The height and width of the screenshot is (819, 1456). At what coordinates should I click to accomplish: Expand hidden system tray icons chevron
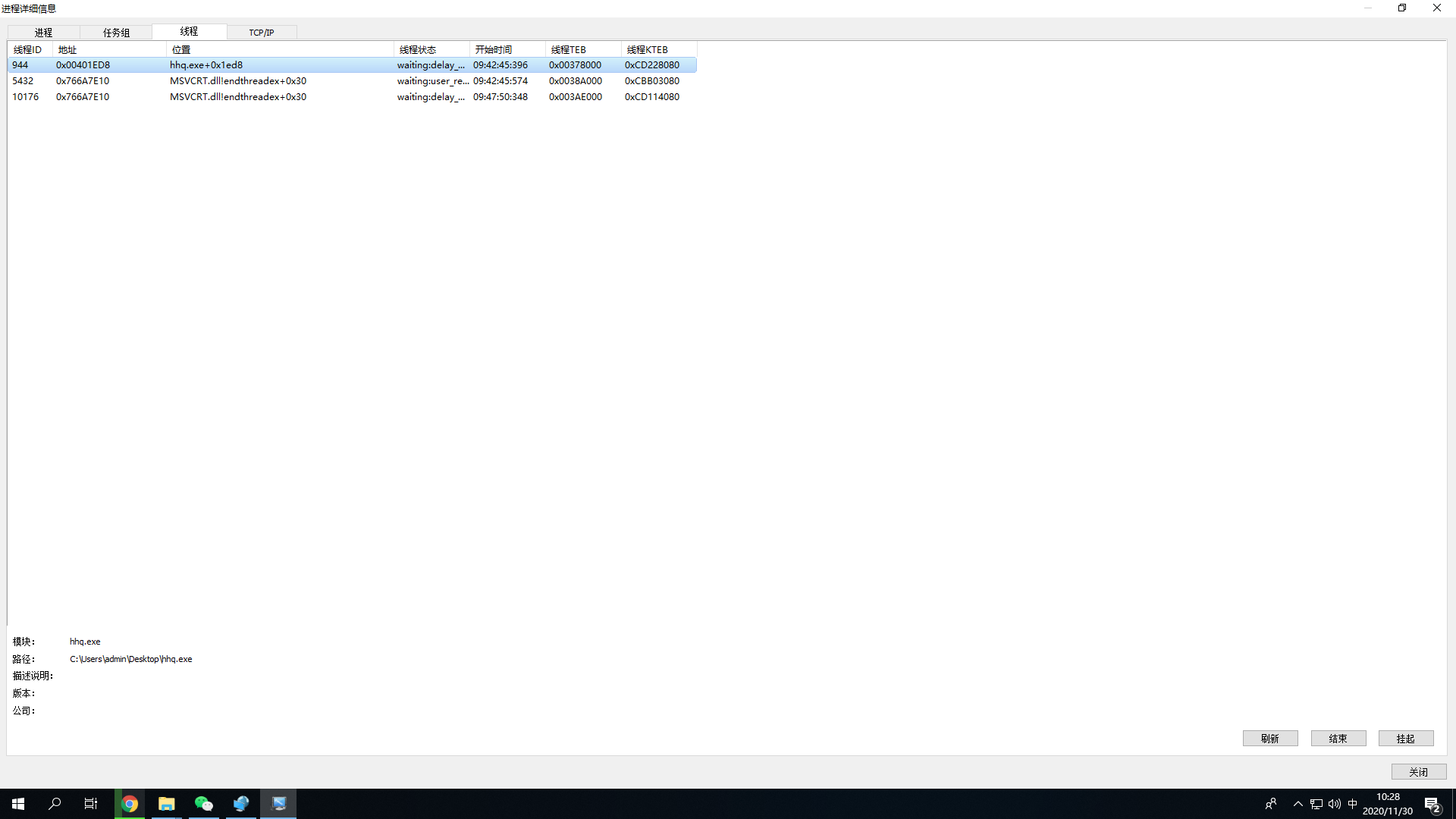1298,804
